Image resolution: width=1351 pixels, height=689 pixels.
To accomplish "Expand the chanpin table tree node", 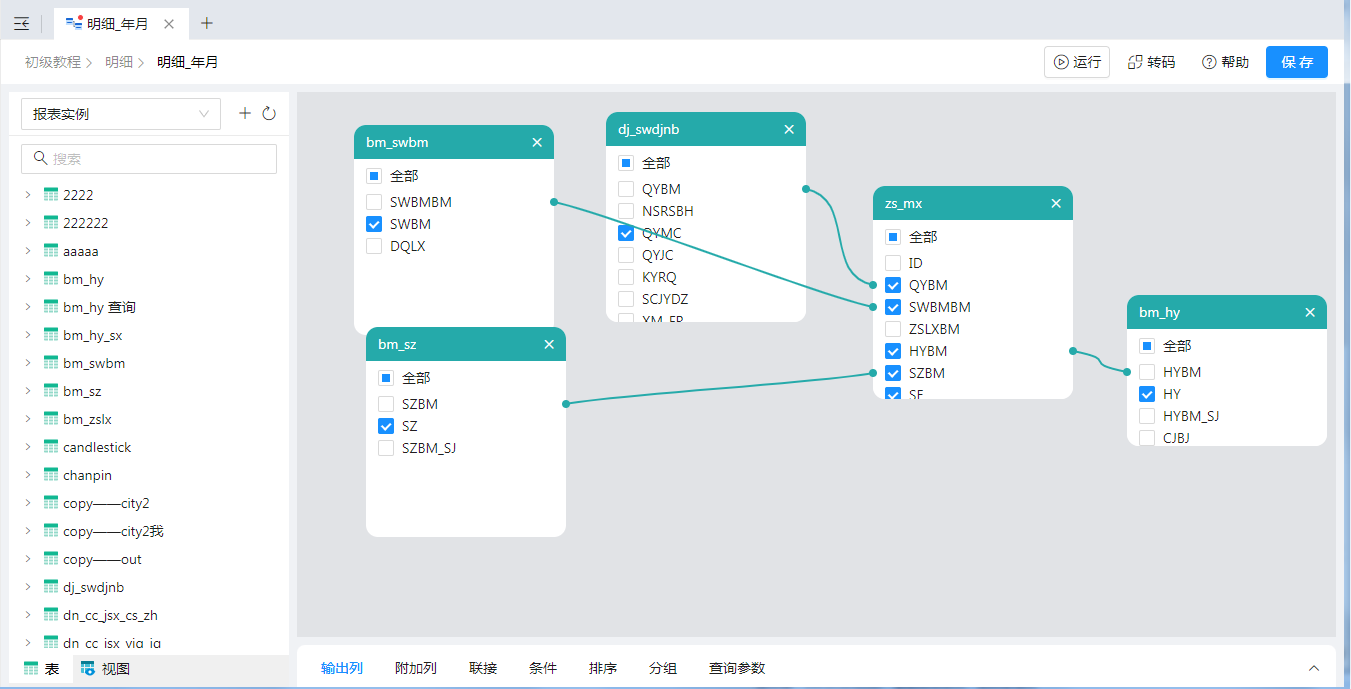I will (28, 475).
